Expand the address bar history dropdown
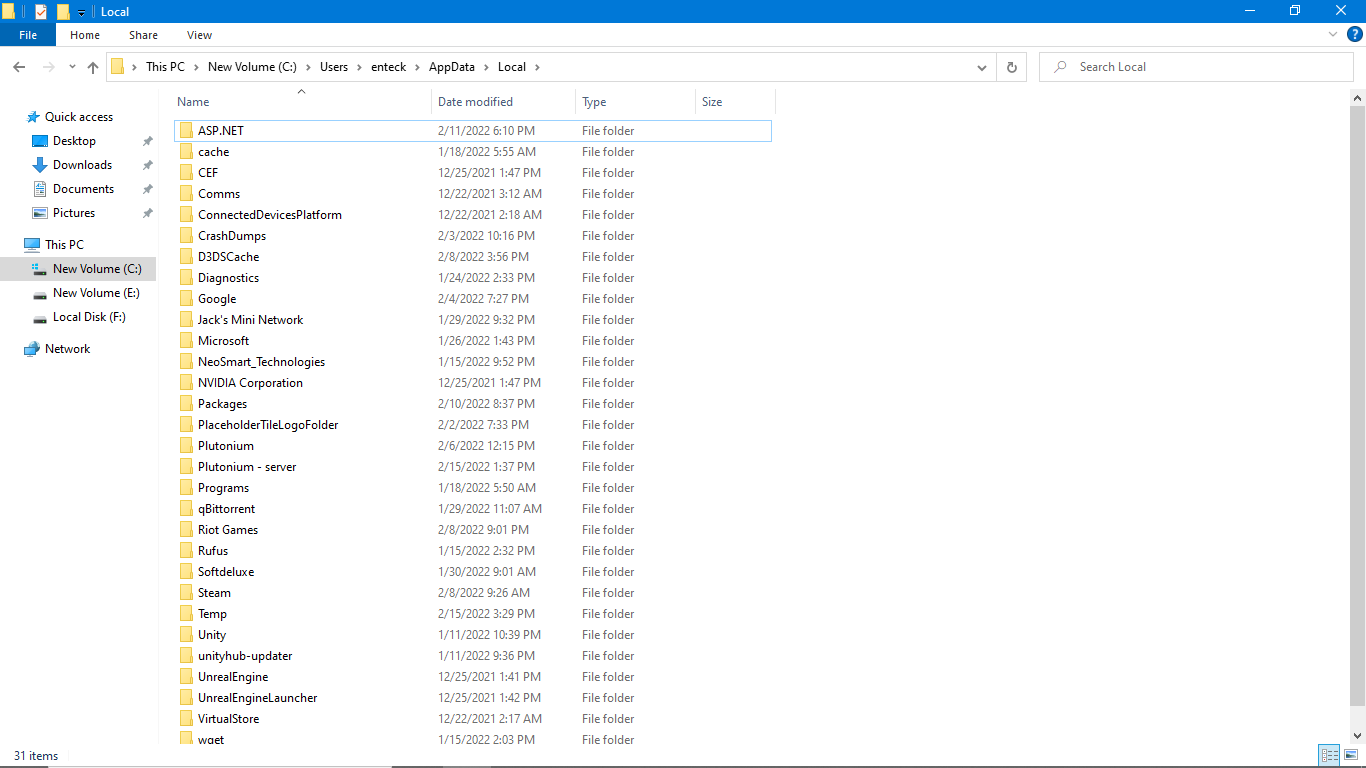Screen dimensions: 1366x768 982,67
